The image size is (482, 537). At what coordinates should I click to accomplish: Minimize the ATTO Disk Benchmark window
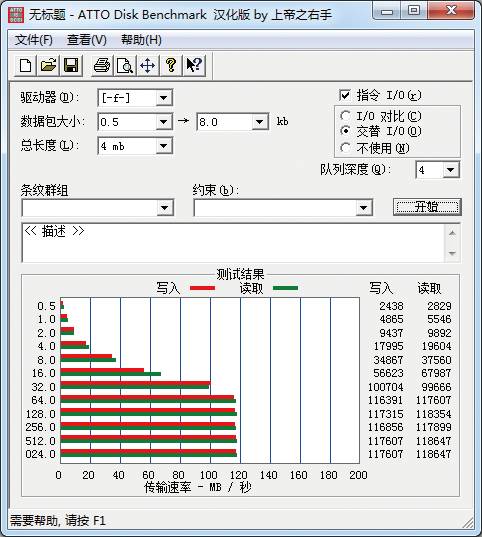pyautogui.click(x=387, y=11)
